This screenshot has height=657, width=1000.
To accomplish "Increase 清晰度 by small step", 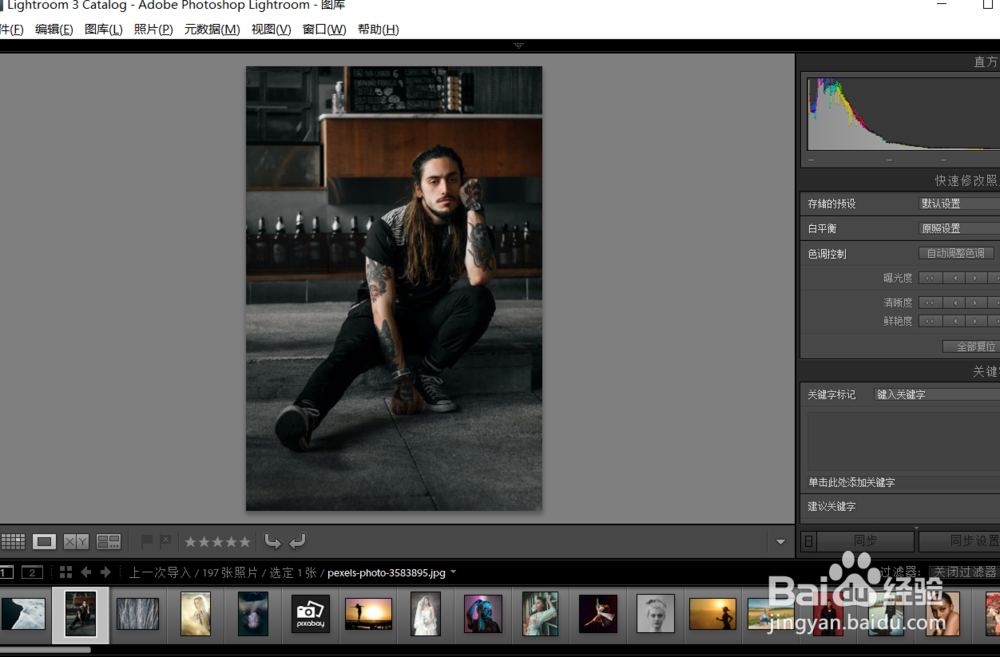I will coord(974,302).
